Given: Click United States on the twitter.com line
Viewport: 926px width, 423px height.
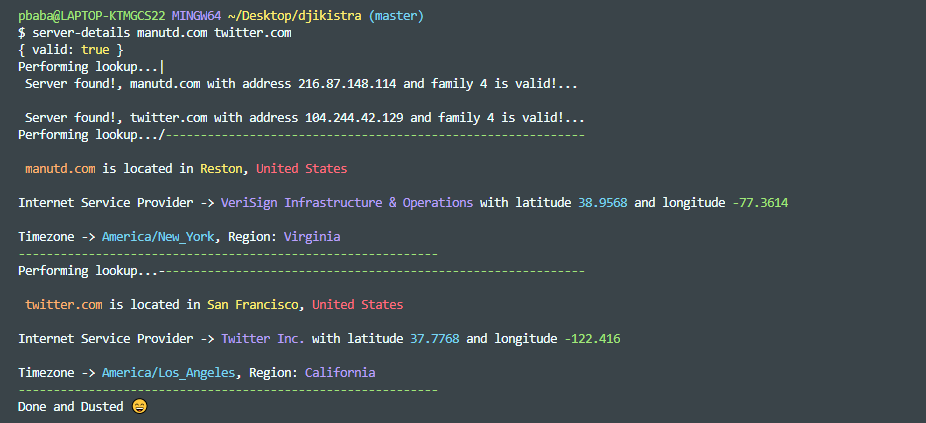Looking at the screenshot, I should tap(358, 305).
